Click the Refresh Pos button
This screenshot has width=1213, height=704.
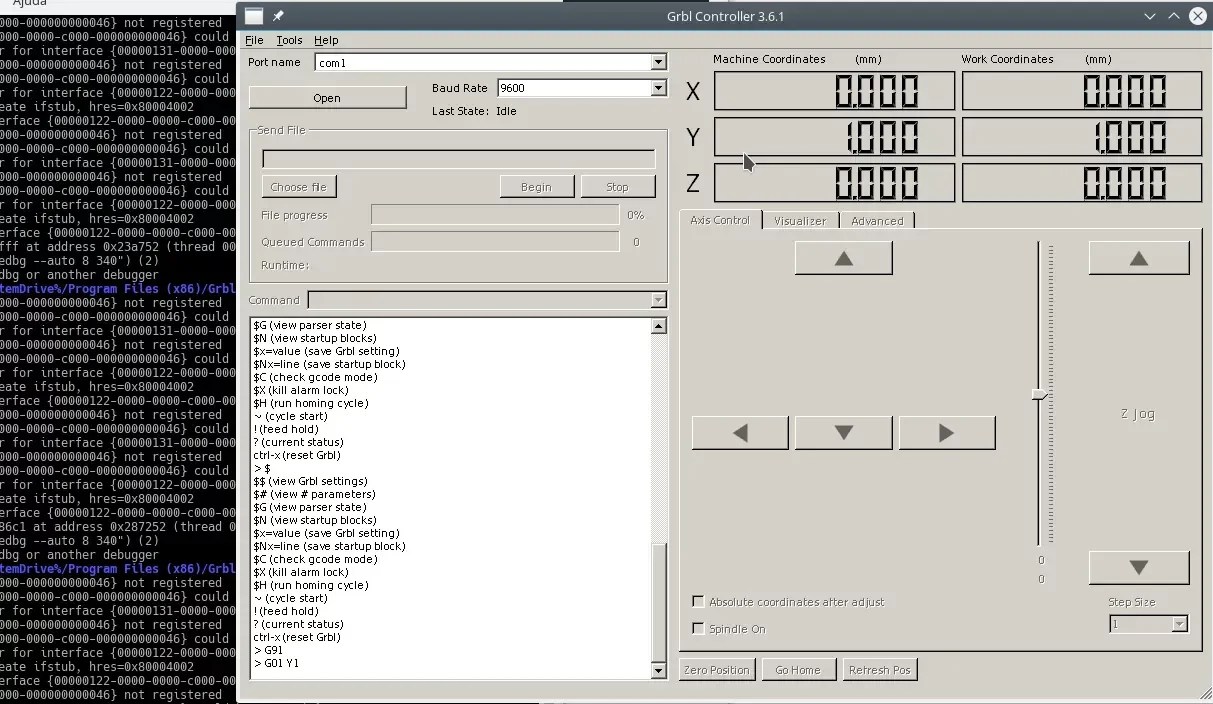[x=880, y=670]
